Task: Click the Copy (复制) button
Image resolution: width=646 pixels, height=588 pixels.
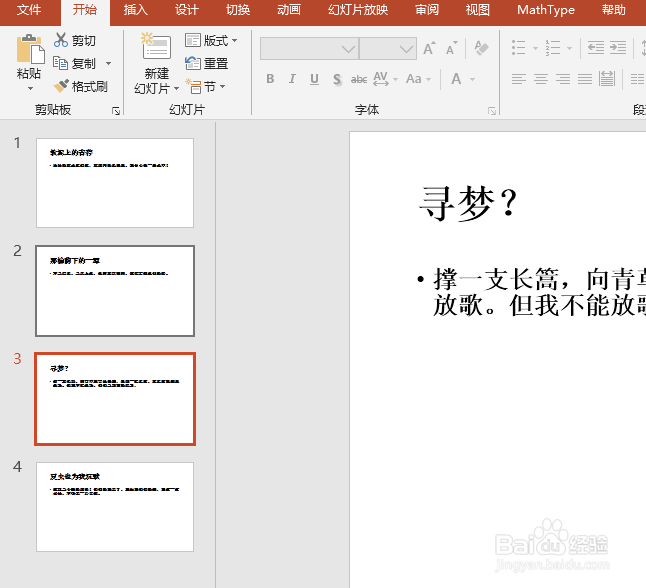Action: (x=75, y=63)
